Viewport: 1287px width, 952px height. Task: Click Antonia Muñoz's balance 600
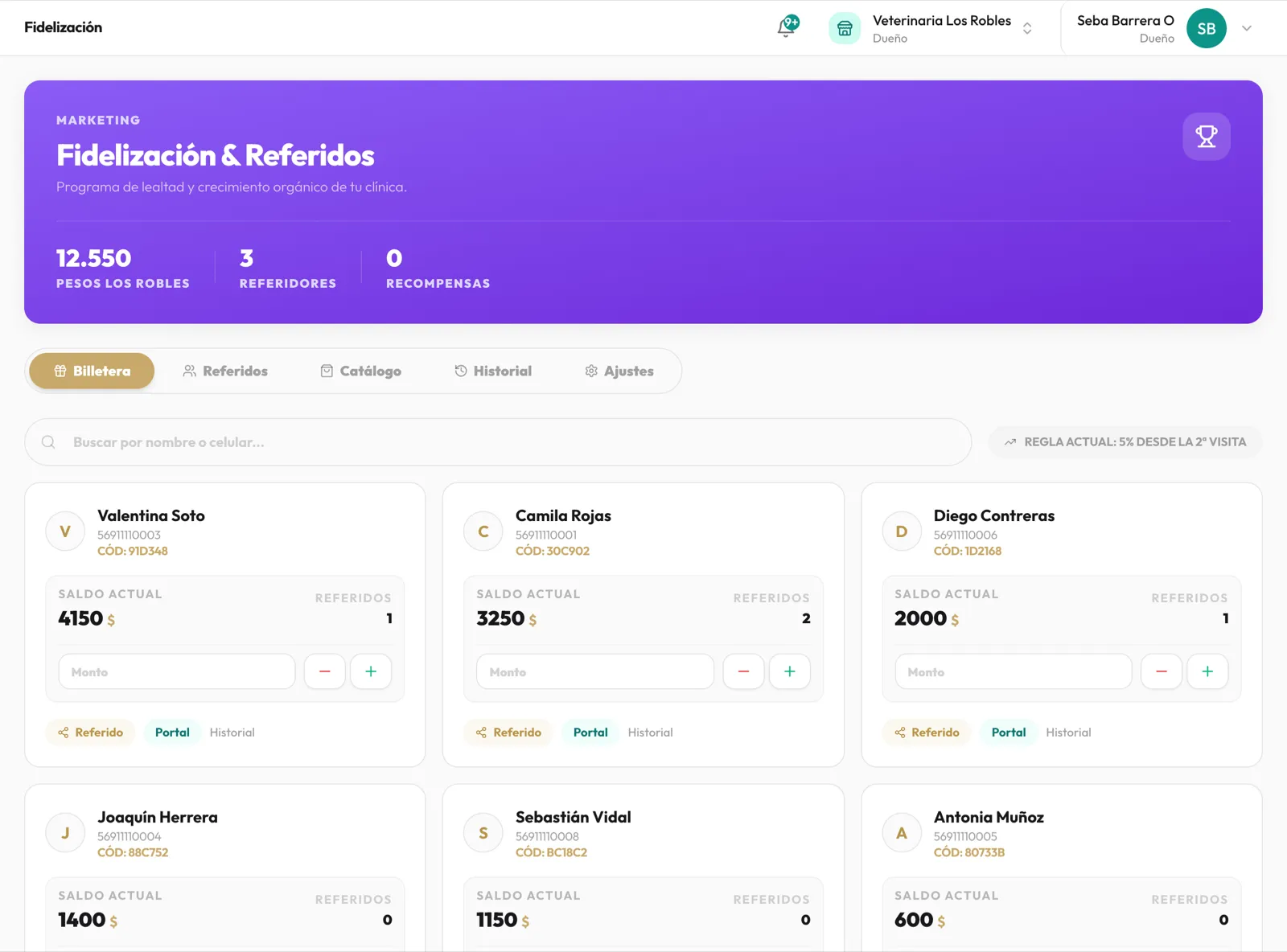pos(914,920)
